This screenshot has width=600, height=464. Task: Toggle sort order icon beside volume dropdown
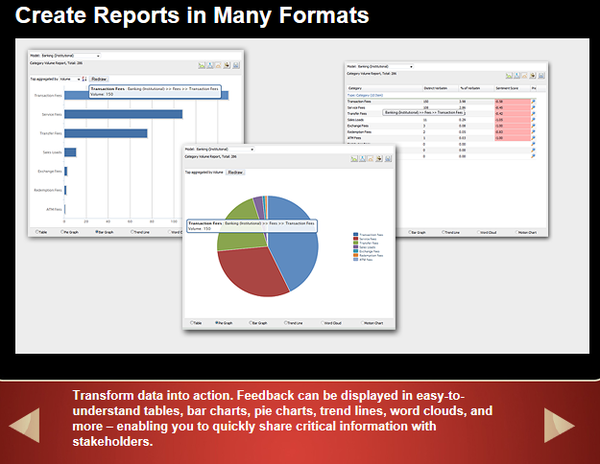coord(85,79)
